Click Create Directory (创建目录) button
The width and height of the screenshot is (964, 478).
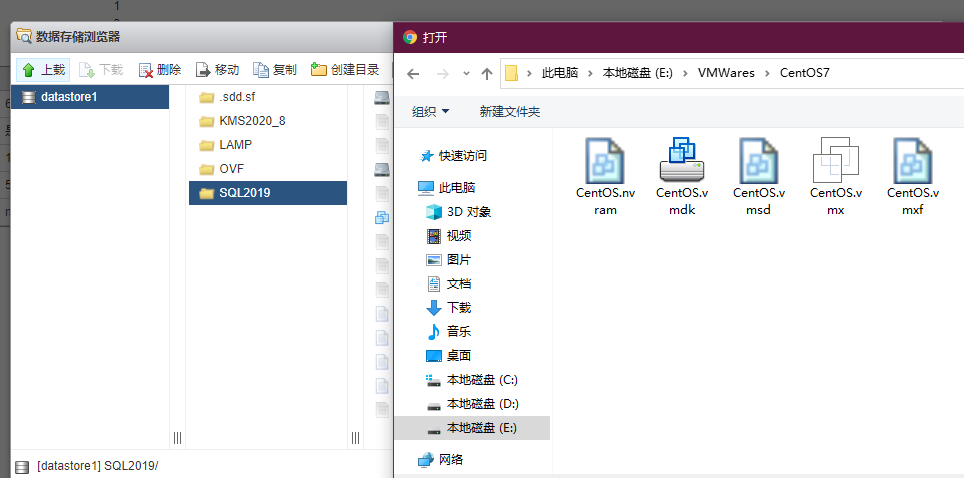(x=345, y=70)
